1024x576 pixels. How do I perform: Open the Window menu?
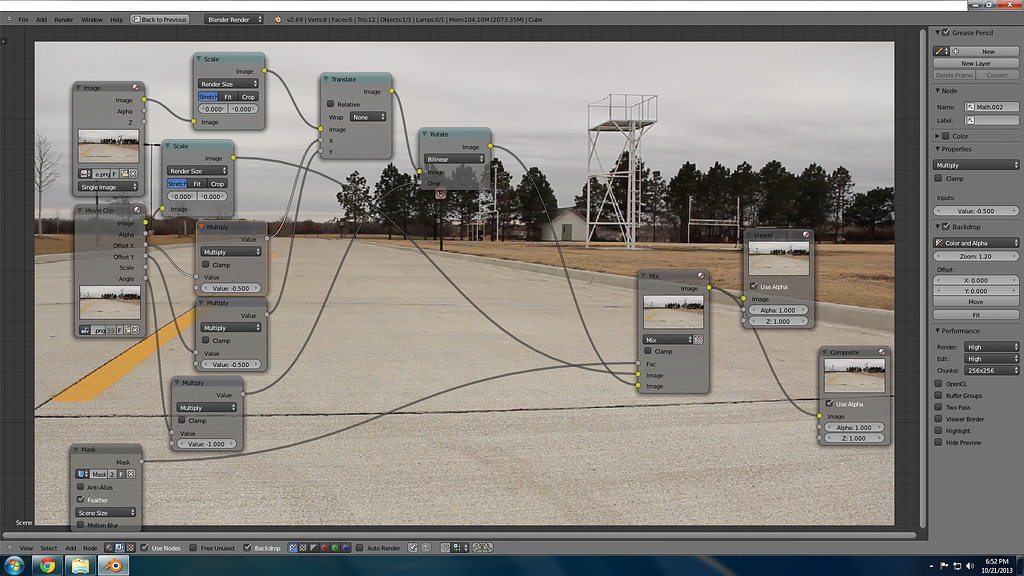pyautogui.click(x=92, y=20)
